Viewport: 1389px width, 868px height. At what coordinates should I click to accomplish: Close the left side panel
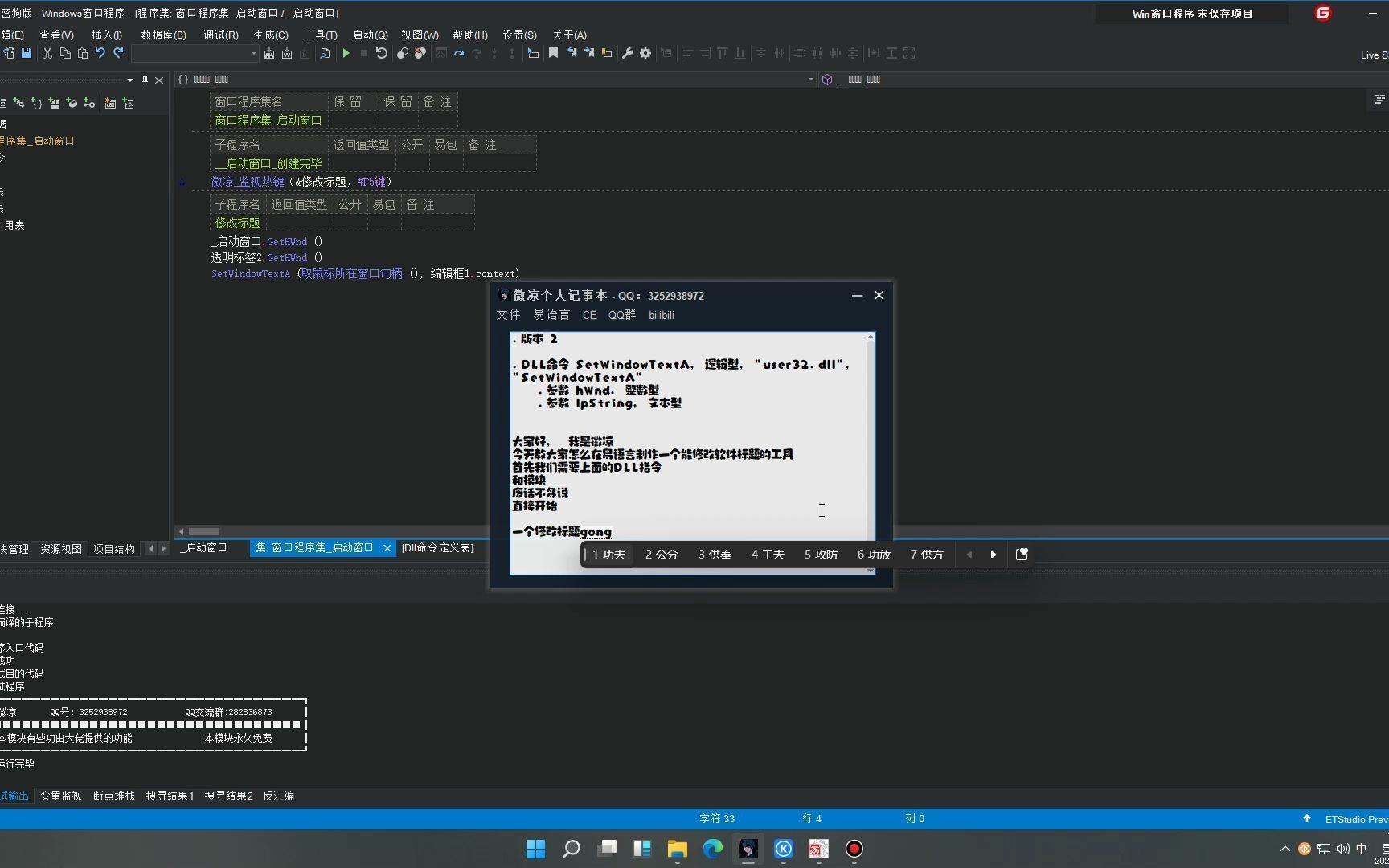point(159,80)
